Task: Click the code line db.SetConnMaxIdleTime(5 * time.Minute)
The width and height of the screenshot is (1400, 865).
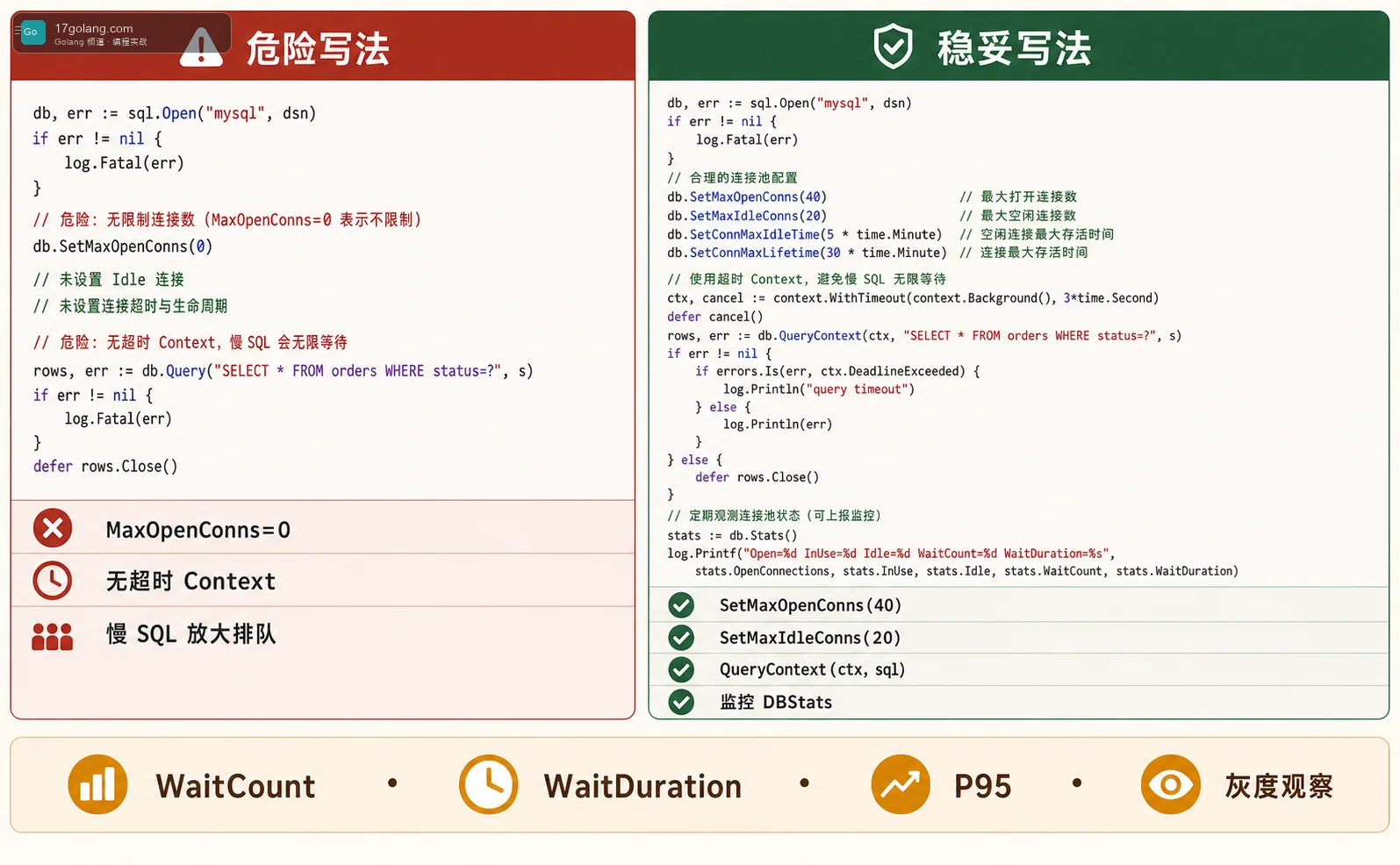Action: point(804,234)
